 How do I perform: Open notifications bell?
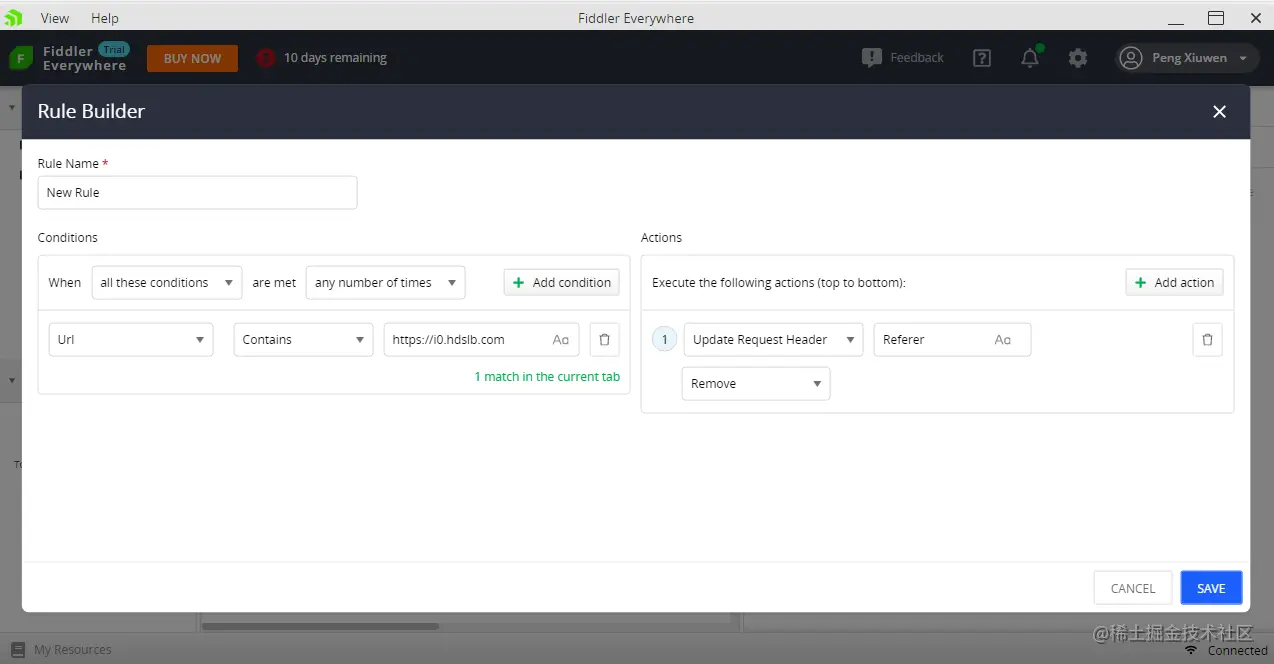[x=1030, y=58]
